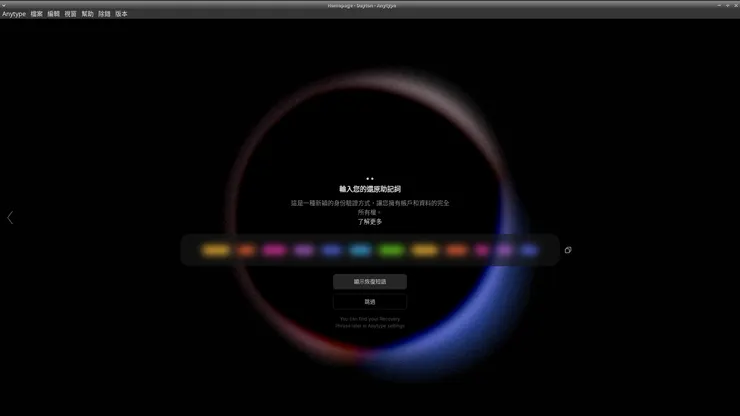Screen dimensions: 740x416
Task: Close the Anytype window
Action: pos(735,5)
